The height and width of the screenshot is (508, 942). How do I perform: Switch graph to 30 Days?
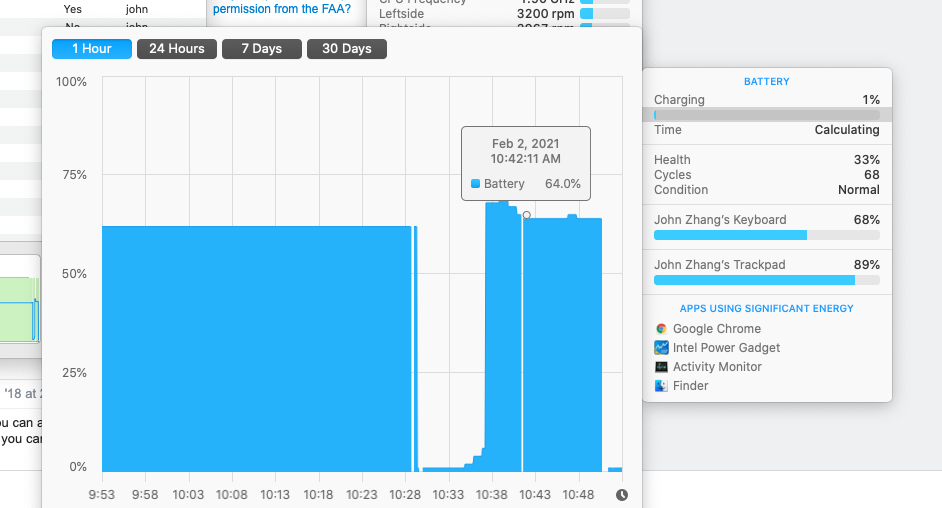[347, 49]
